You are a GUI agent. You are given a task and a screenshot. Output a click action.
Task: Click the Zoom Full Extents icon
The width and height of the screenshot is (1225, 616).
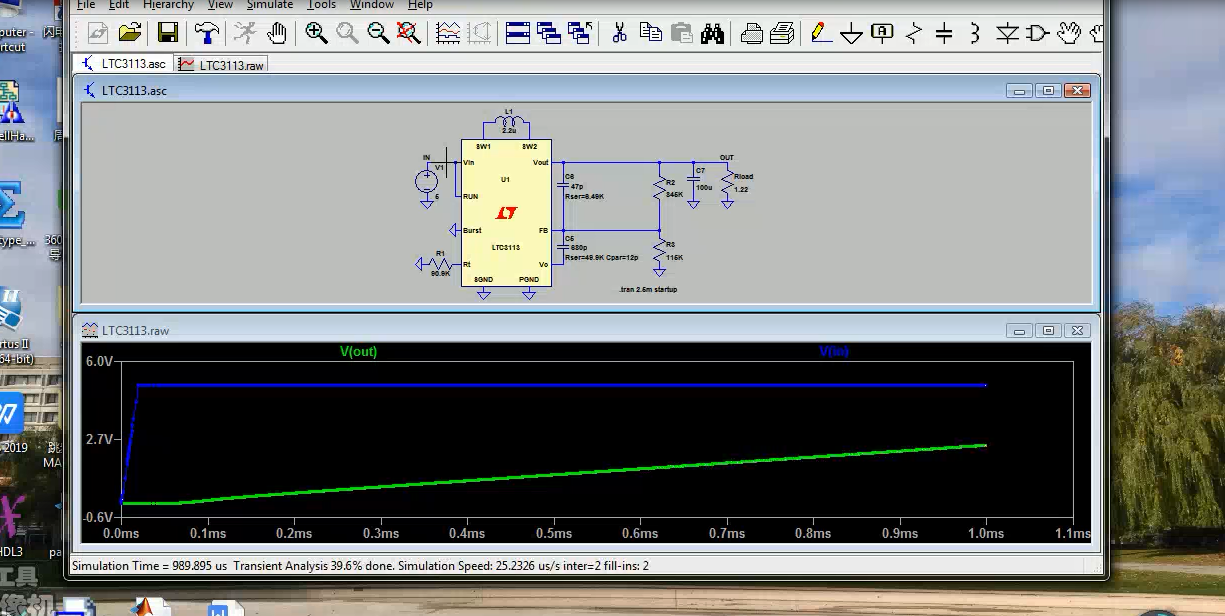pos(408,33)
